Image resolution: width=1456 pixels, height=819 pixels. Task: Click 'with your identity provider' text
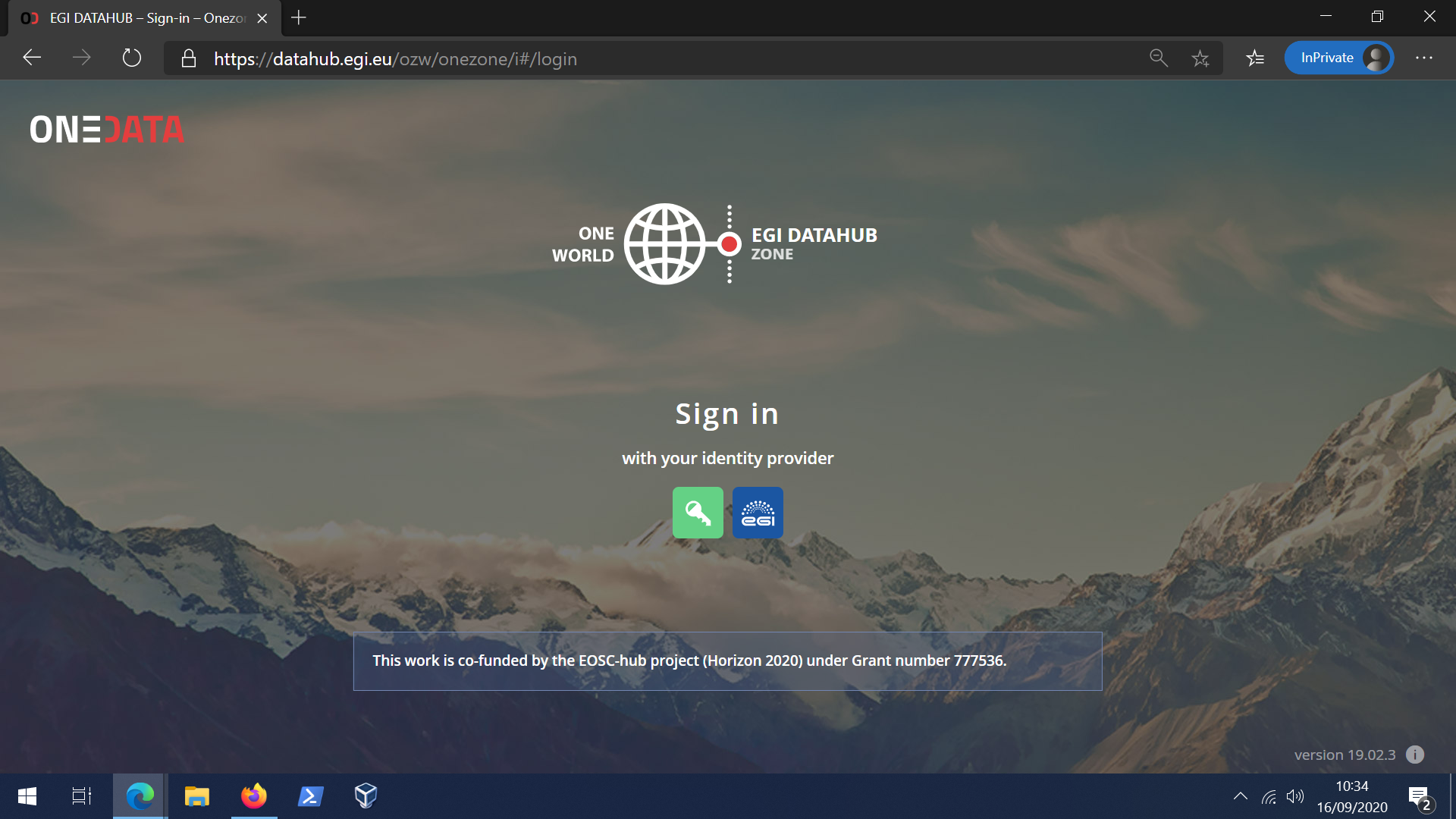(728, 458)
